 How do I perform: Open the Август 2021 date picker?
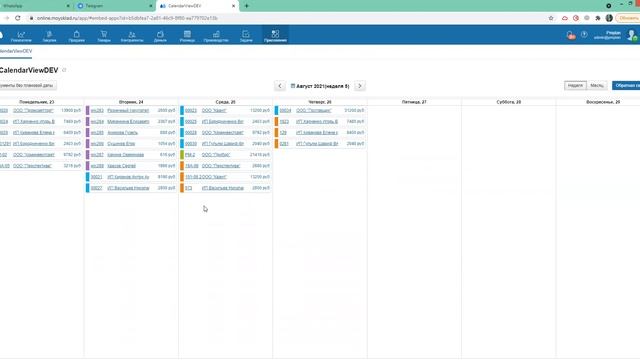pyautogui.click(x=320, y=86)
